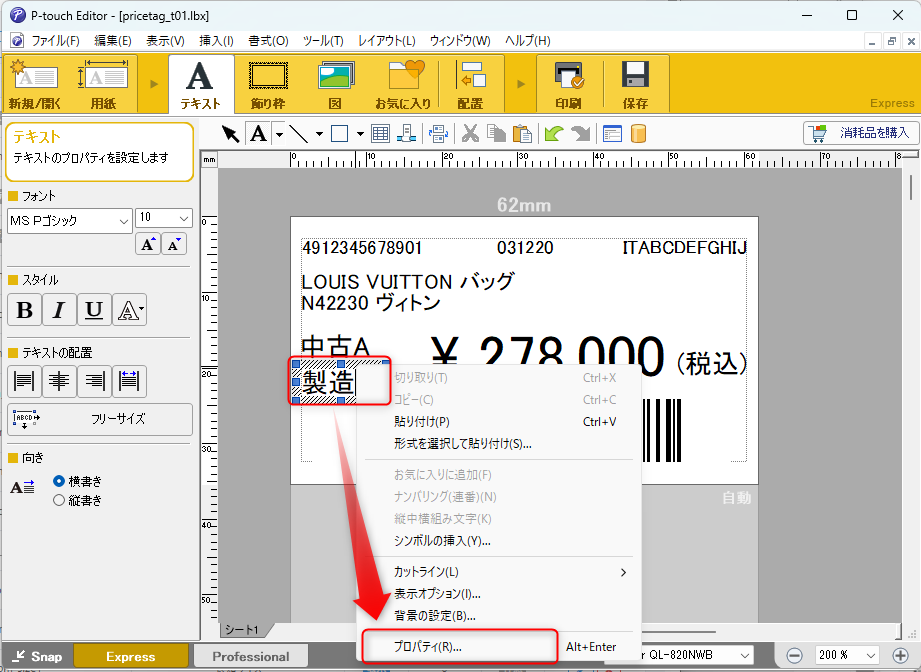Switch to Snap mode

pos(36,656)
